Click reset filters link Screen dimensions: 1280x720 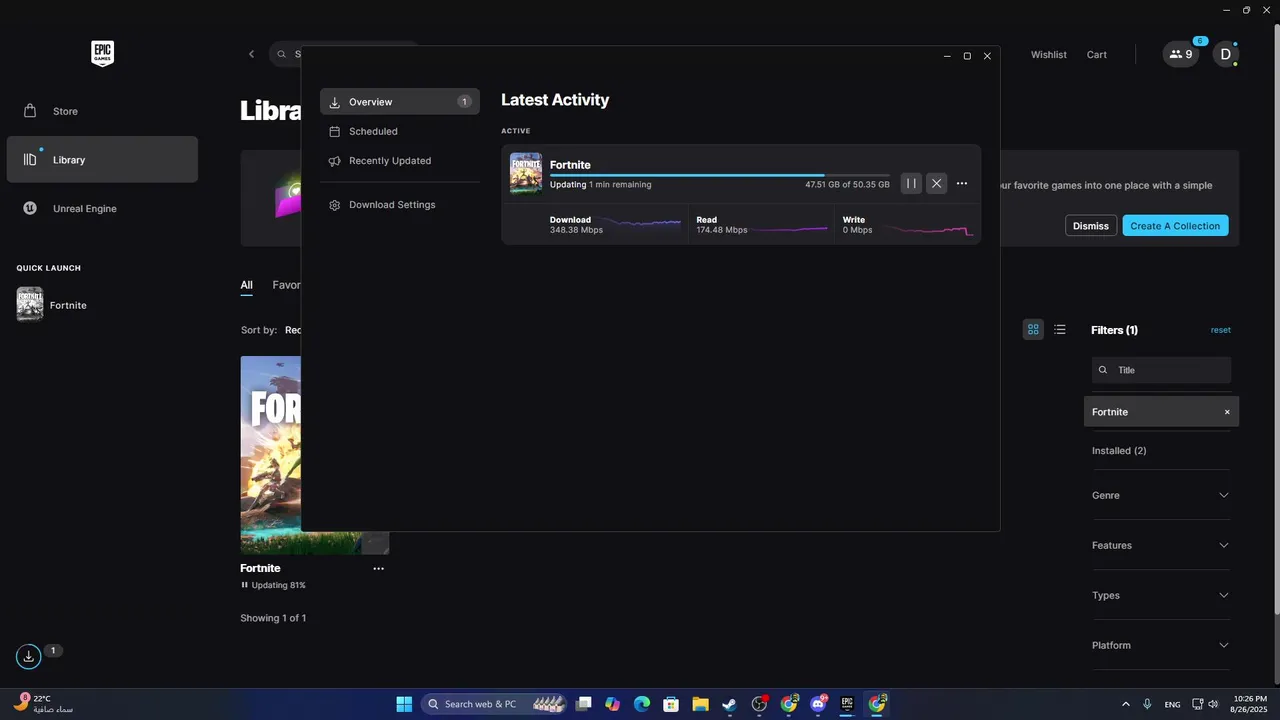tap(1220, 330)
